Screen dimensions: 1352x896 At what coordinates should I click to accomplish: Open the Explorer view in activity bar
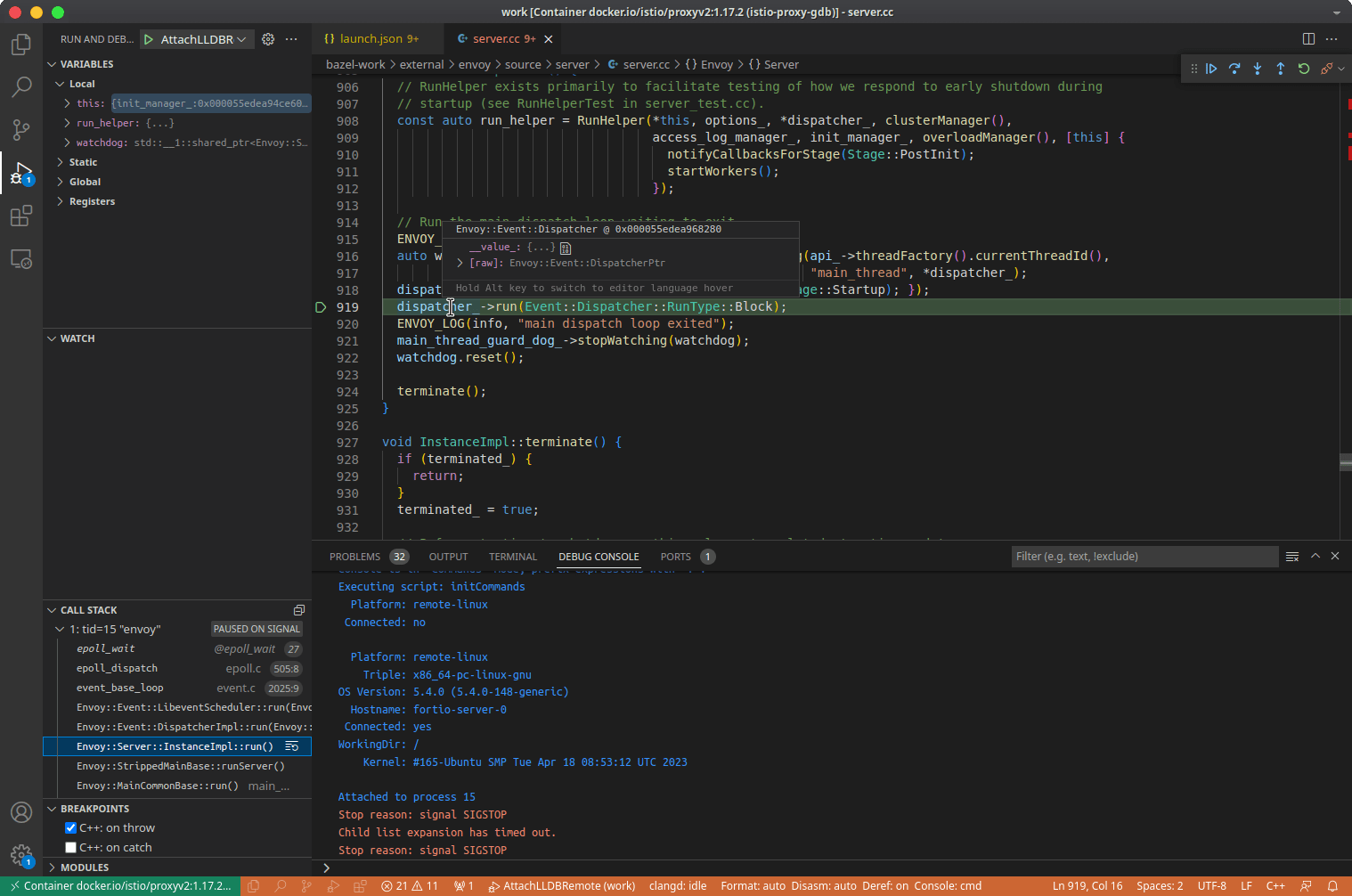pyautogui.click(x=21, y=45)
